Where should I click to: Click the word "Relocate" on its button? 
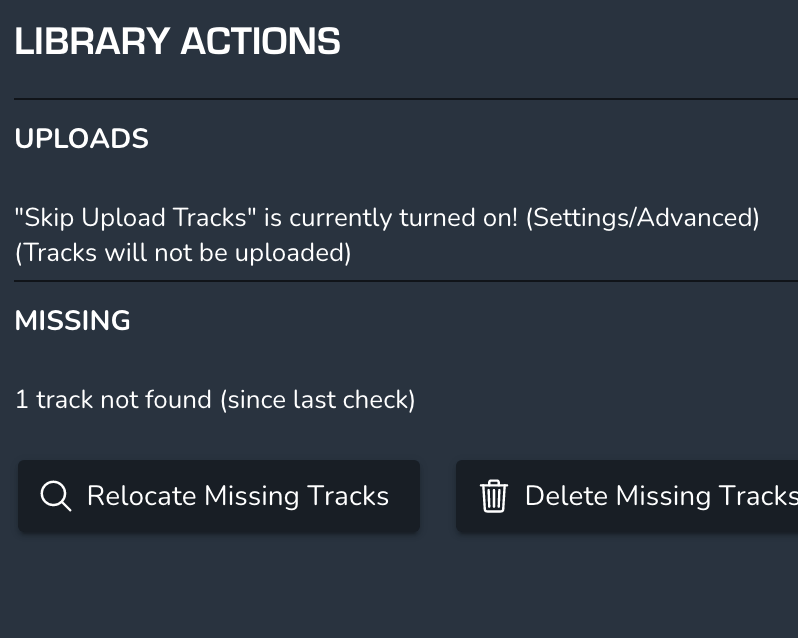coord(142,496)
